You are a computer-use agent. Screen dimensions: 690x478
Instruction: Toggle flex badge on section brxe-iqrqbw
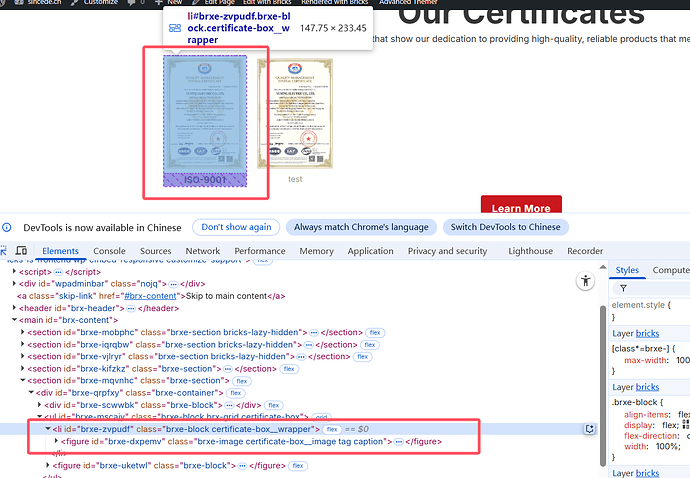(x=370, y=345)
